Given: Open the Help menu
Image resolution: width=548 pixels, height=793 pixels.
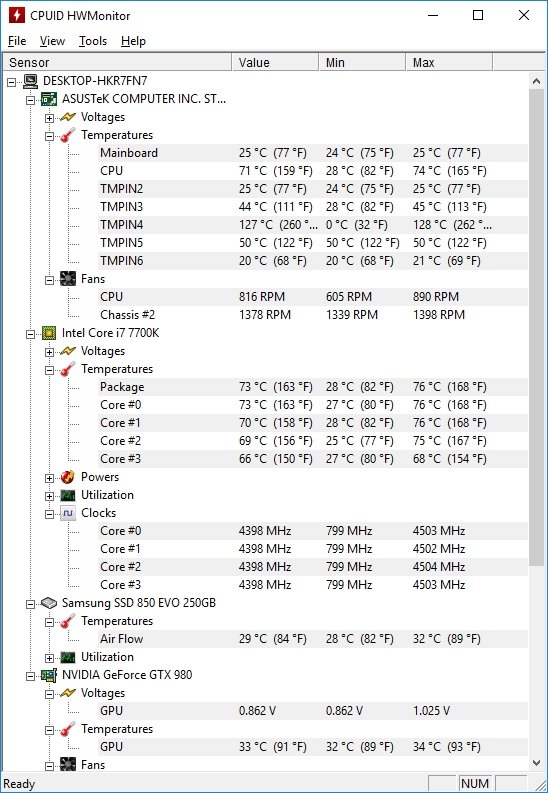Looking at the screenshot, I should click(133, 41).
